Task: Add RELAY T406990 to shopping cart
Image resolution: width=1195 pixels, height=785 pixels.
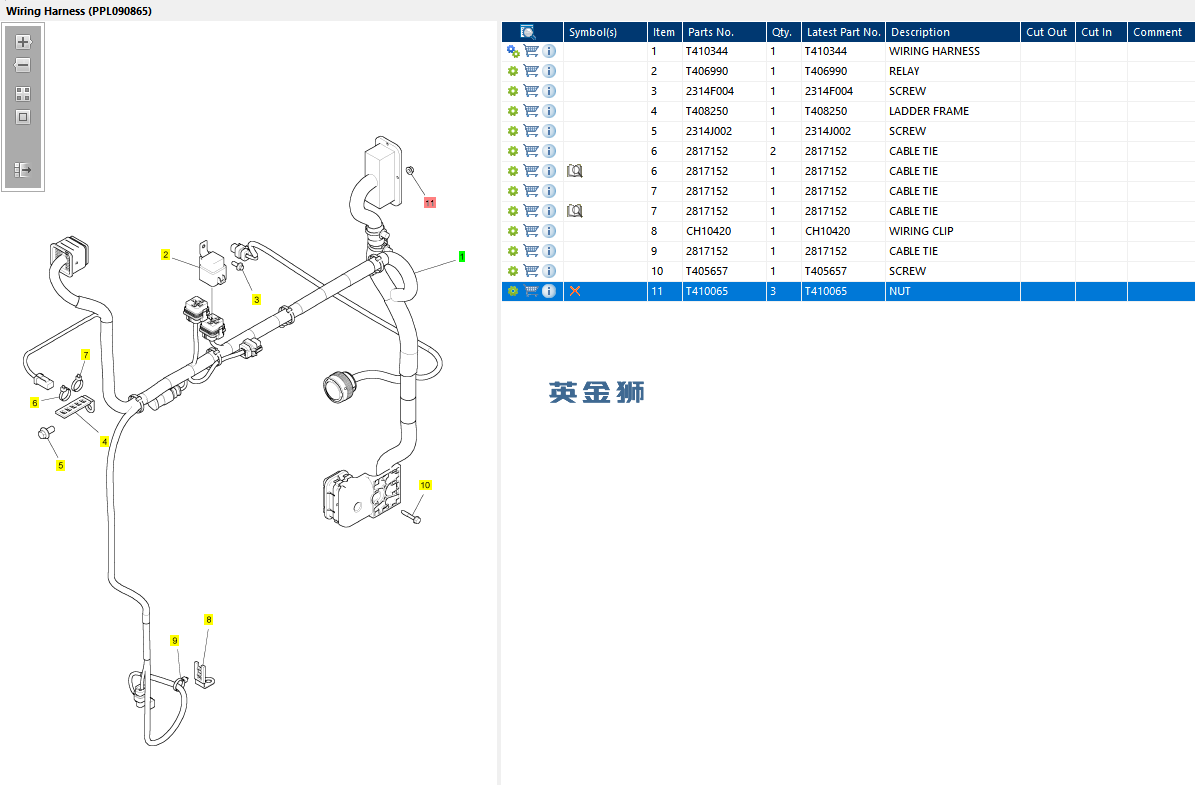Action: 531,71
